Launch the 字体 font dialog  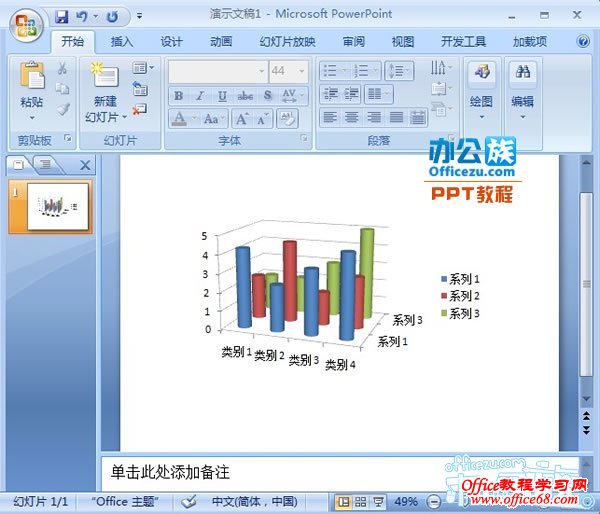pyautogui.click(x=304, y=138)
